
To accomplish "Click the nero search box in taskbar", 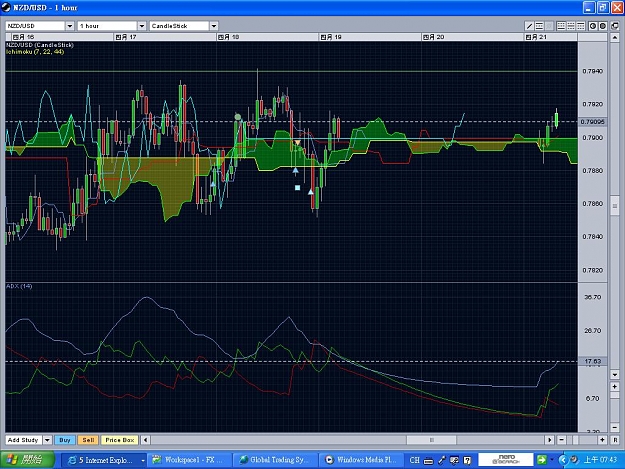I will [x=506, y=460].
